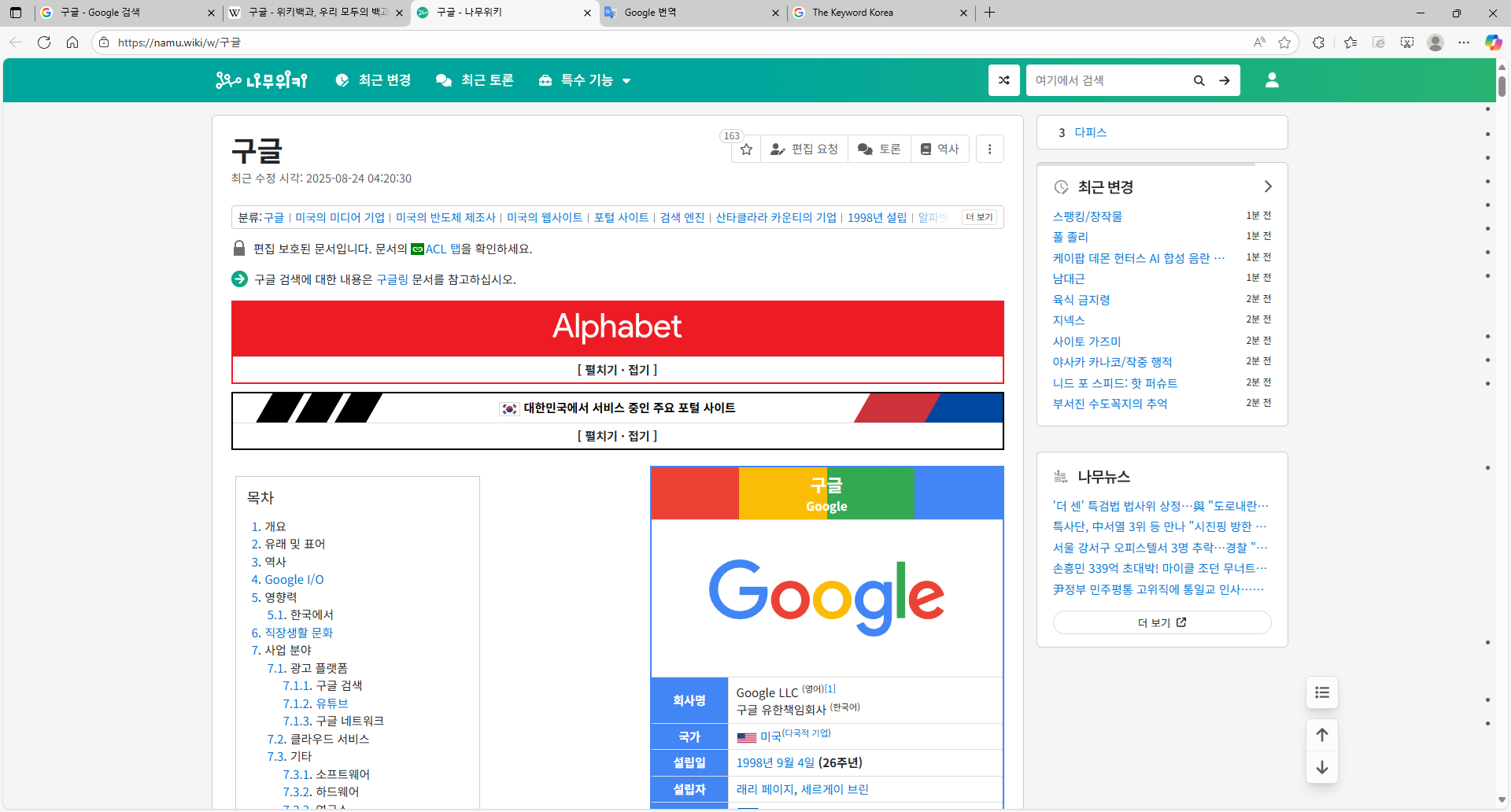The image size is (1511, 812).
Task: Refresh the browser page
Action: (x=44, y=42)
